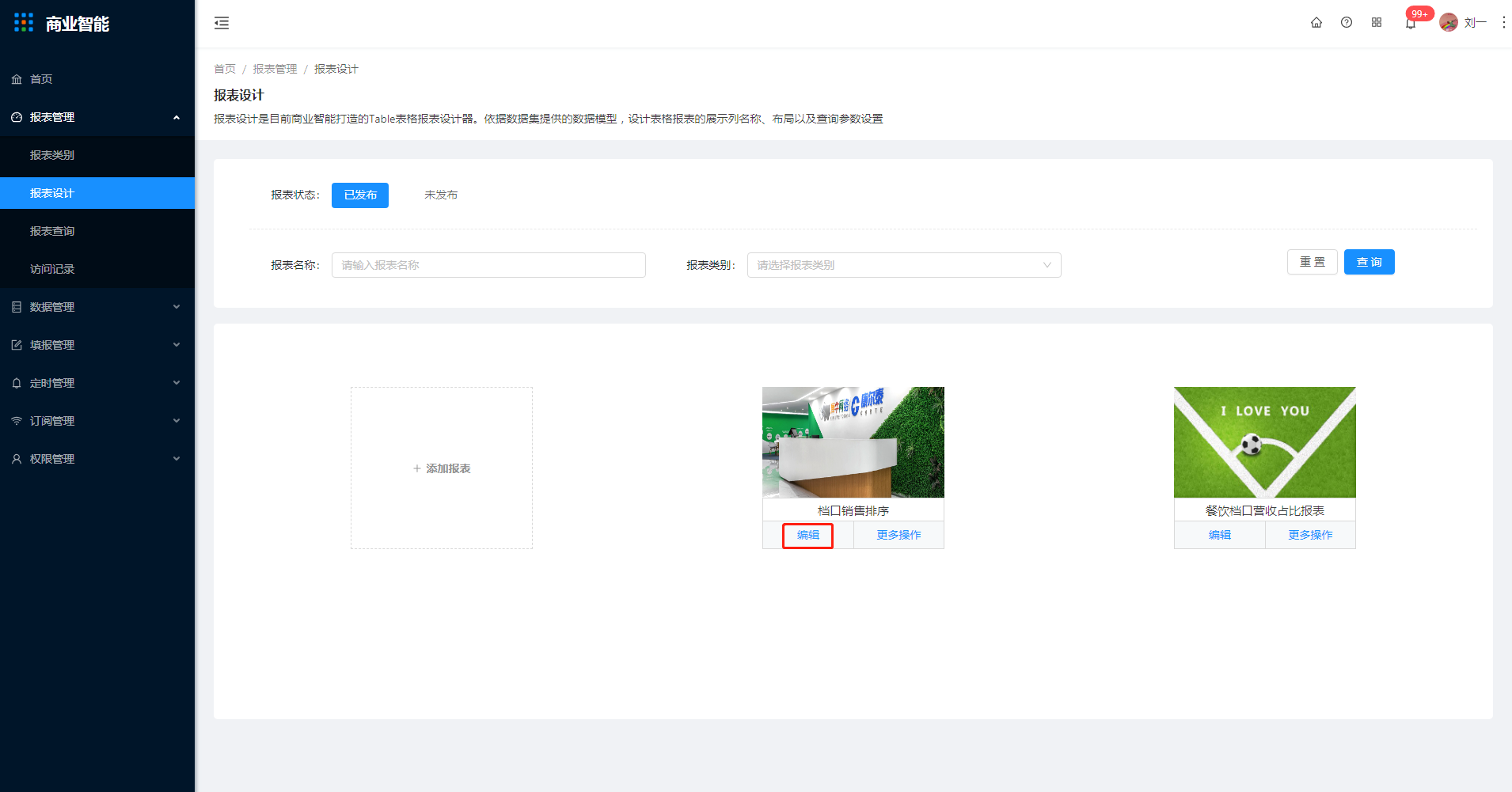Open the 报表类别 dropdown selector
Image resolution: width=1512 pixels, height=792 pixels.
click(x=904, y=265)
